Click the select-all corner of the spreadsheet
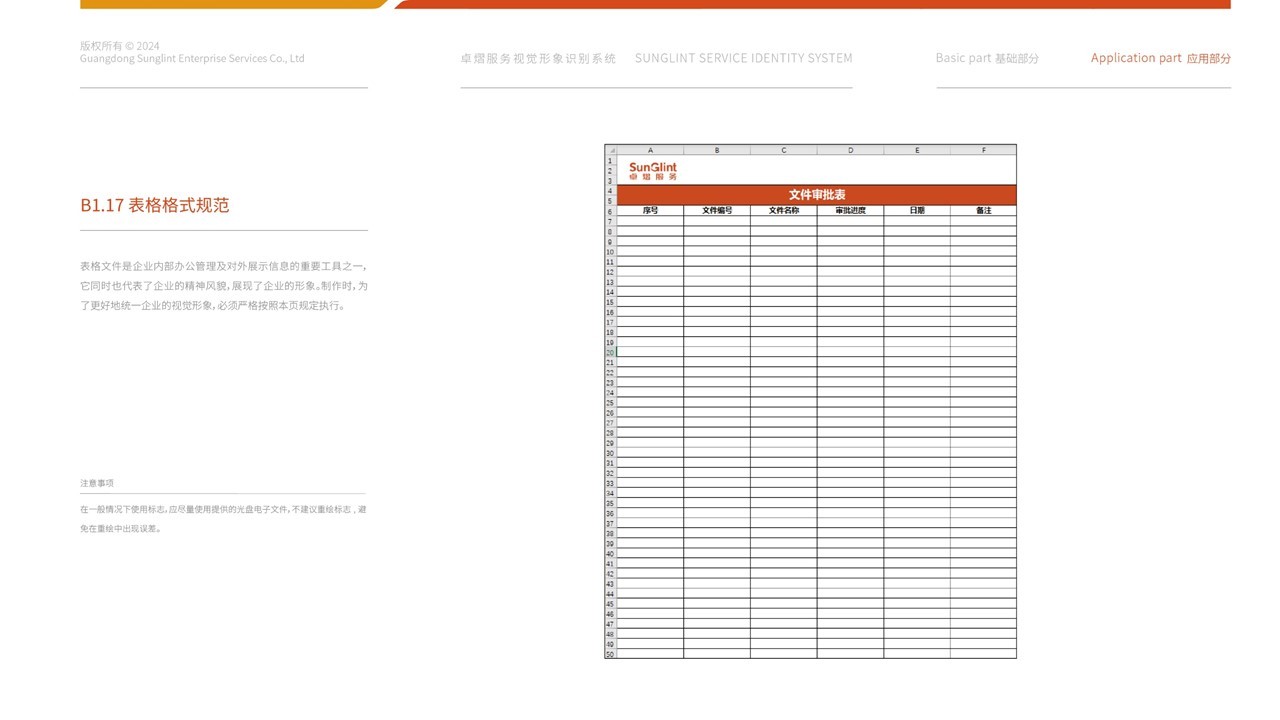Screen dimensions: 1280x720 [x=610, y=150]
